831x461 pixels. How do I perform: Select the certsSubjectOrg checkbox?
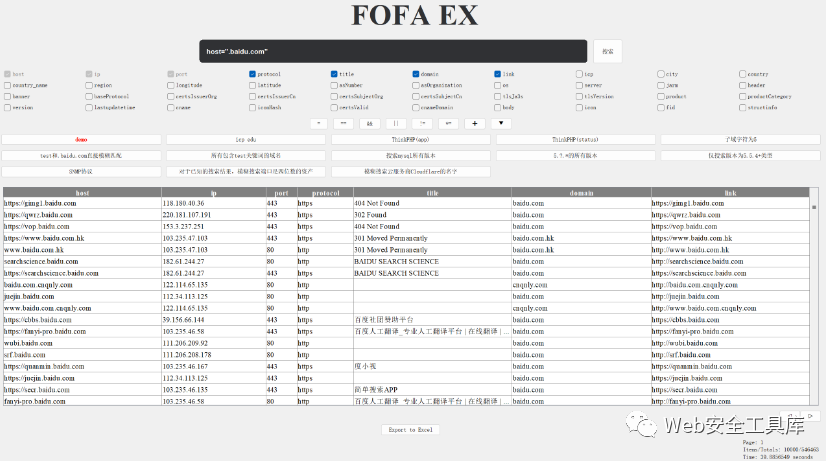click(334, 96)
